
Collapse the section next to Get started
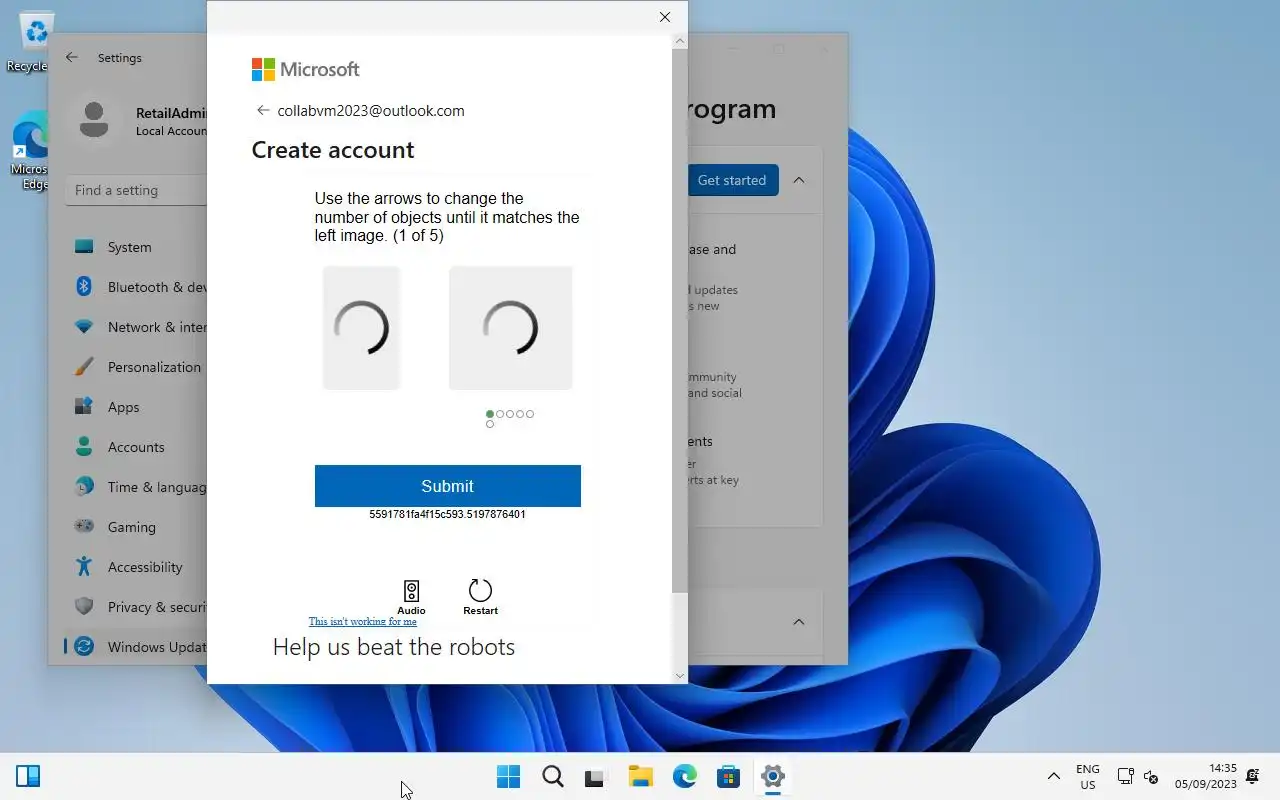point(799,180)
